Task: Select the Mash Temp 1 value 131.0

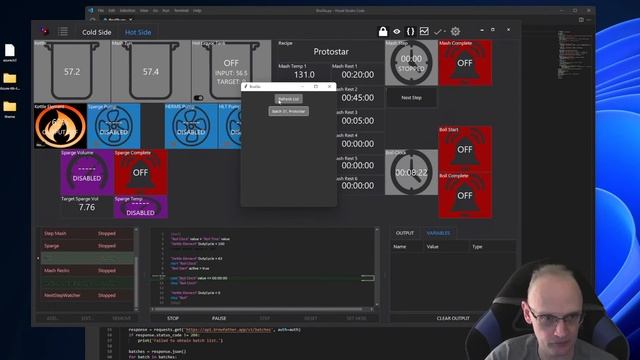Action: click(x=304, y=75)
